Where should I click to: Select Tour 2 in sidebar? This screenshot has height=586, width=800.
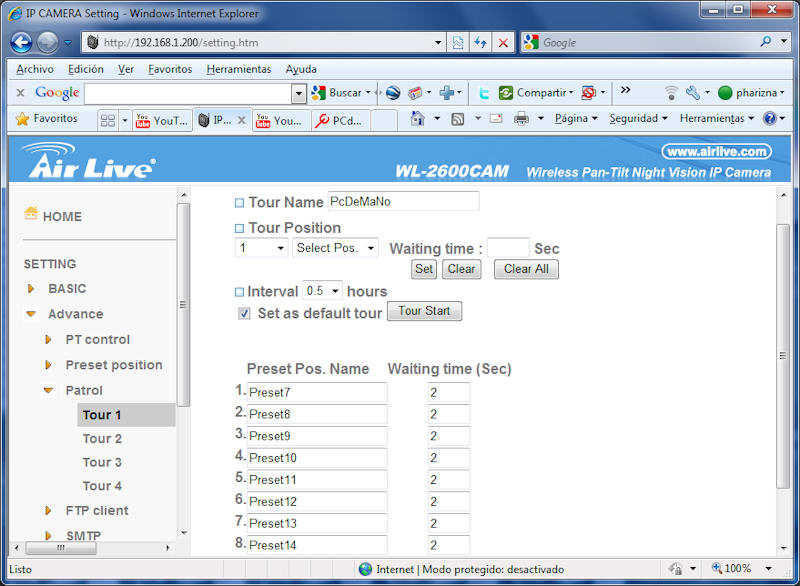102,439
